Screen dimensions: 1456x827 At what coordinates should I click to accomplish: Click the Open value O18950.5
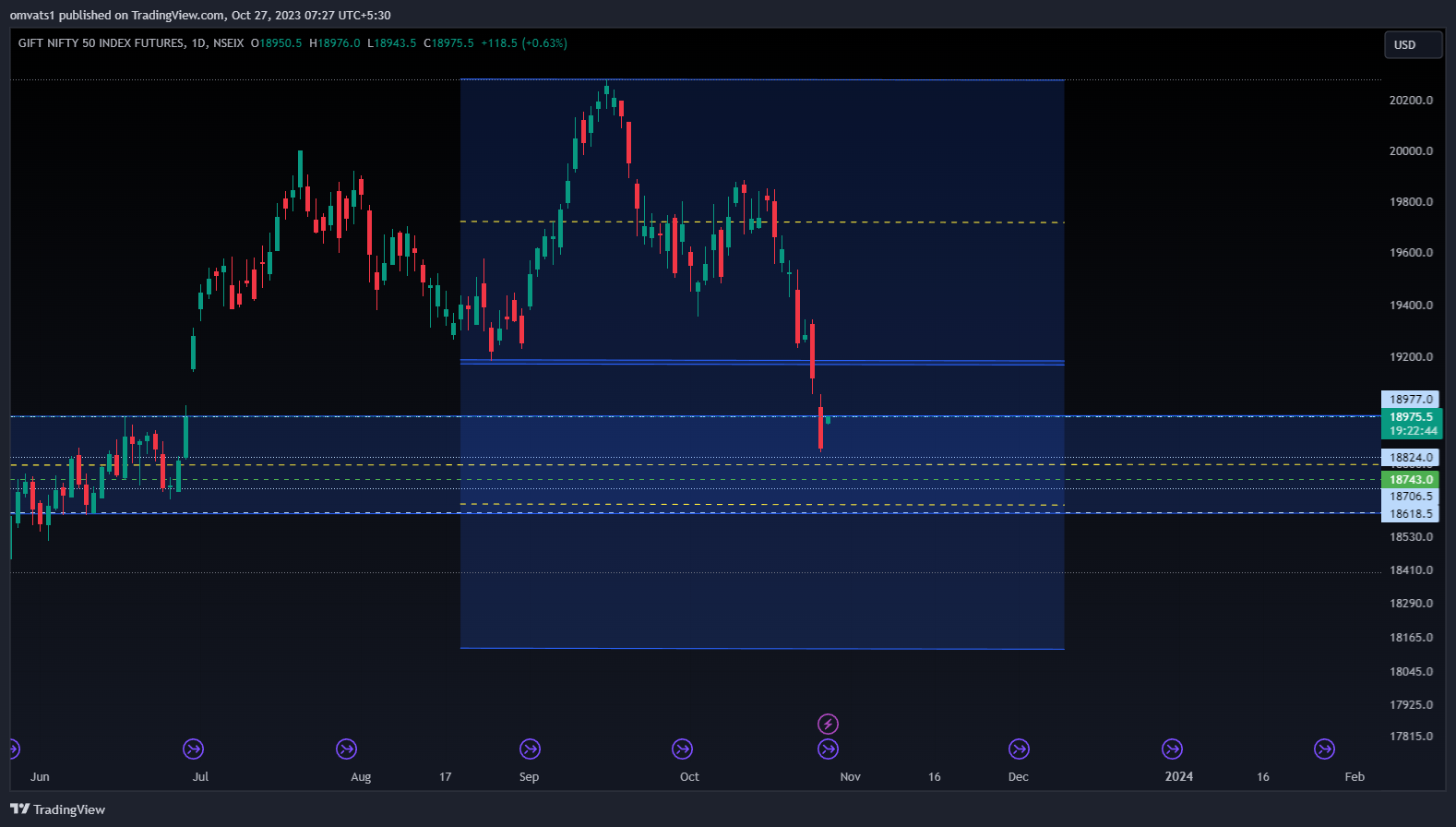pos(277,43)
